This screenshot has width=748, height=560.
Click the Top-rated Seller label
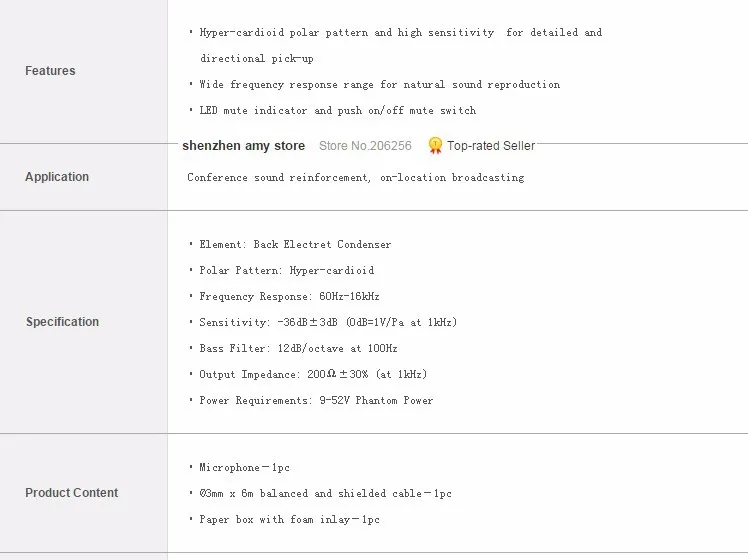[x=491, y=145]
